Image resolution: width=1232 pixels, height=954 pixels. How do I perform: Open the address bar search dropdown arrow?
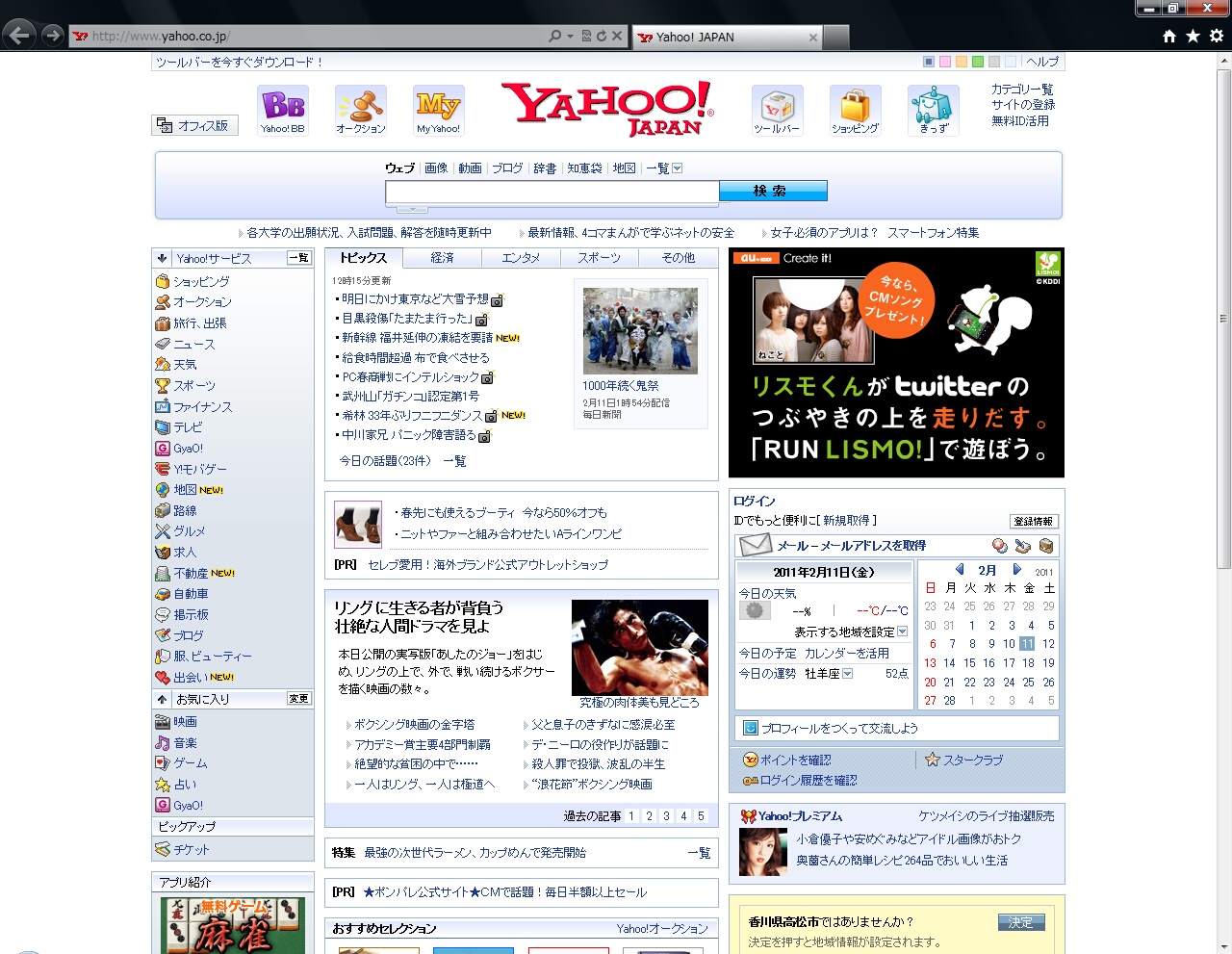pos(570,37)
